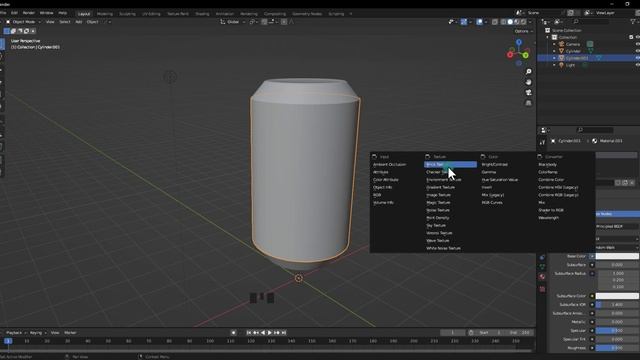Play animation in reverse

point(263,333)
